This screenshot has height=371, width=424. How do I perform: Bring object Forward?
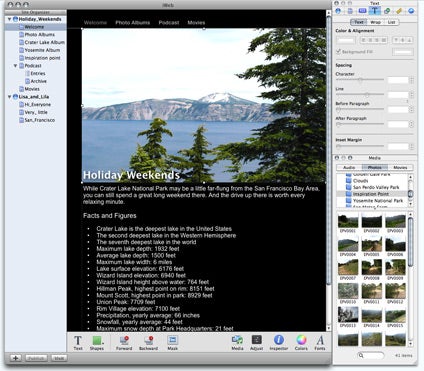tap(124, 343)
